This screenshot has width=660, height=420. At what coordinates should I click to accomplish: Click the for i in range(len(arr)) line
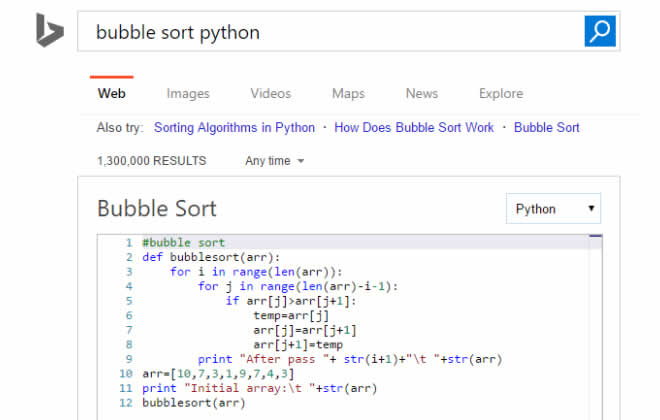[x=256, y=272]
